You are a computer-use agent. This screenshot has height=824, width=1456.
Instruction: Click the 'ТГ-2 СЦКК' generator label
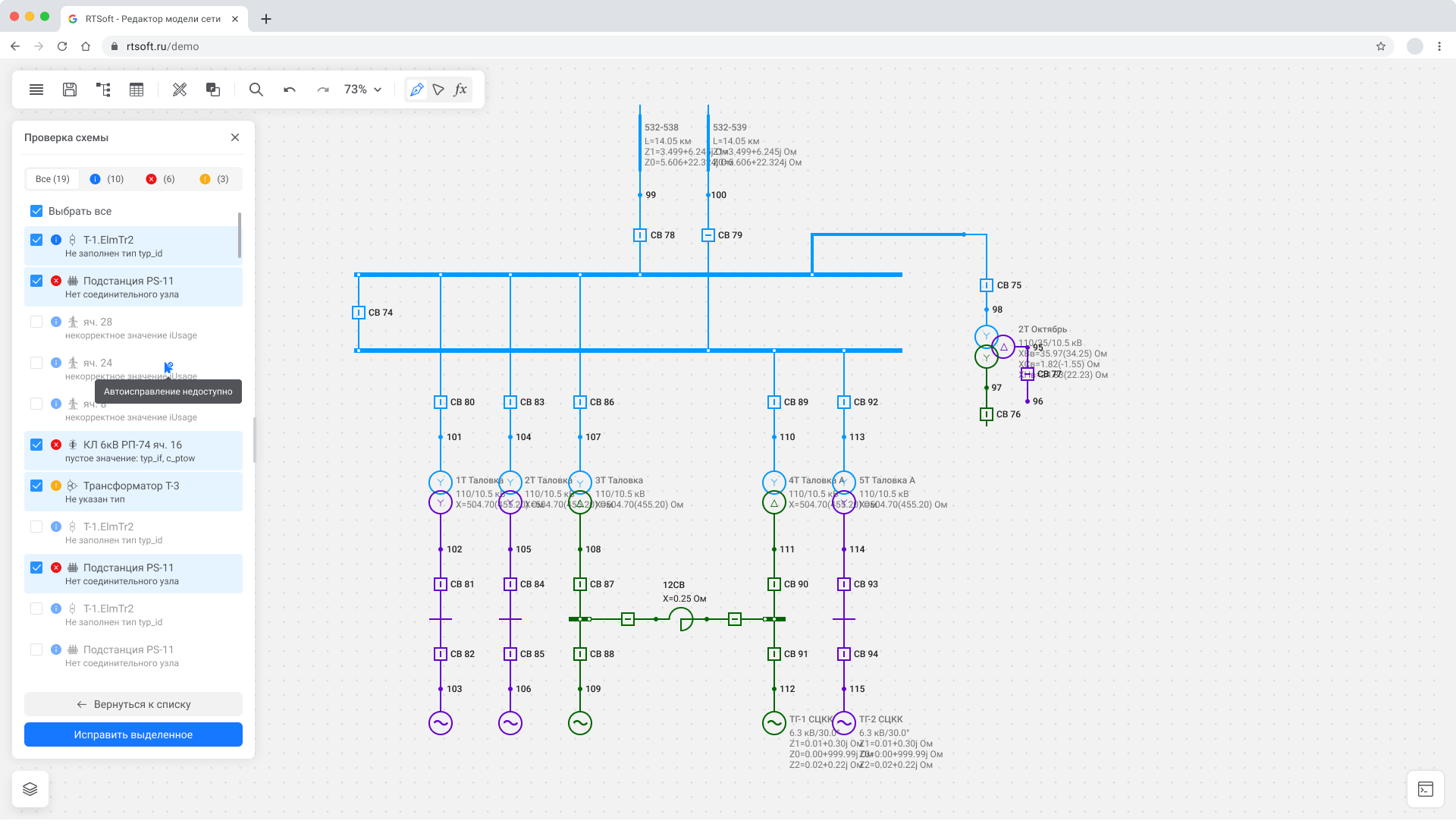tap(881, 719)
